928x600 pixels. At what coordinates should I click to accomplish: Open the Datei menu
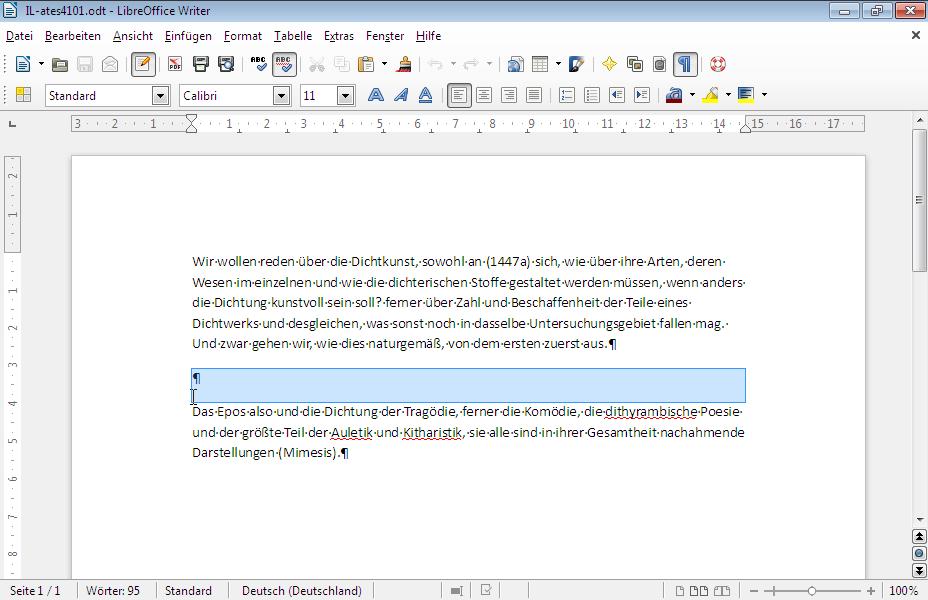coord(19,36)
